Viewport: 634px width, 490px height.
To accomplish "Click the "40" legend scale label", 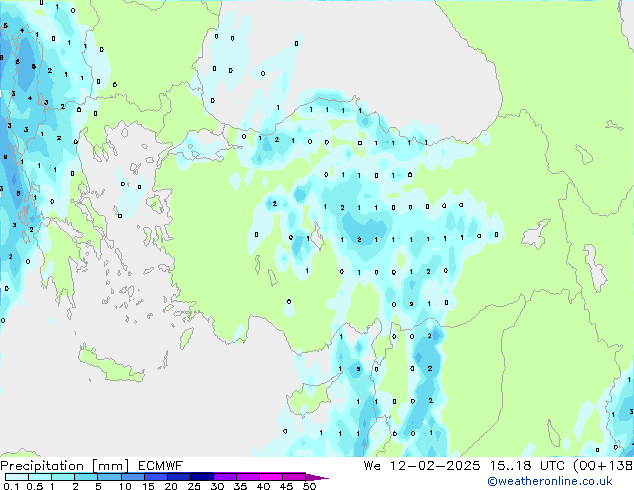I will pos(263,486).
